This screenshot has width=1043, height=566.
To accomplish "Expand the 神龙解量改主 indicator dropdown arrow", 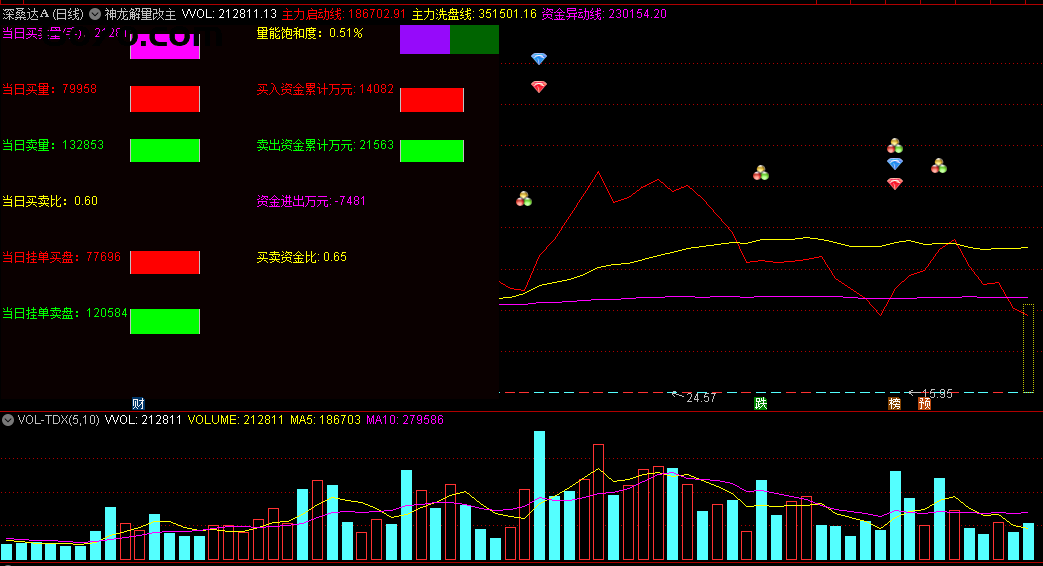I will click(x=95, y=14).
